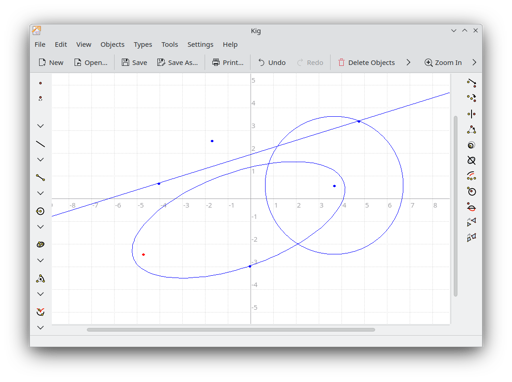Viewport: 512px width, 382px height.
Task: Open the Settings menu
Action: pos(200,44)
